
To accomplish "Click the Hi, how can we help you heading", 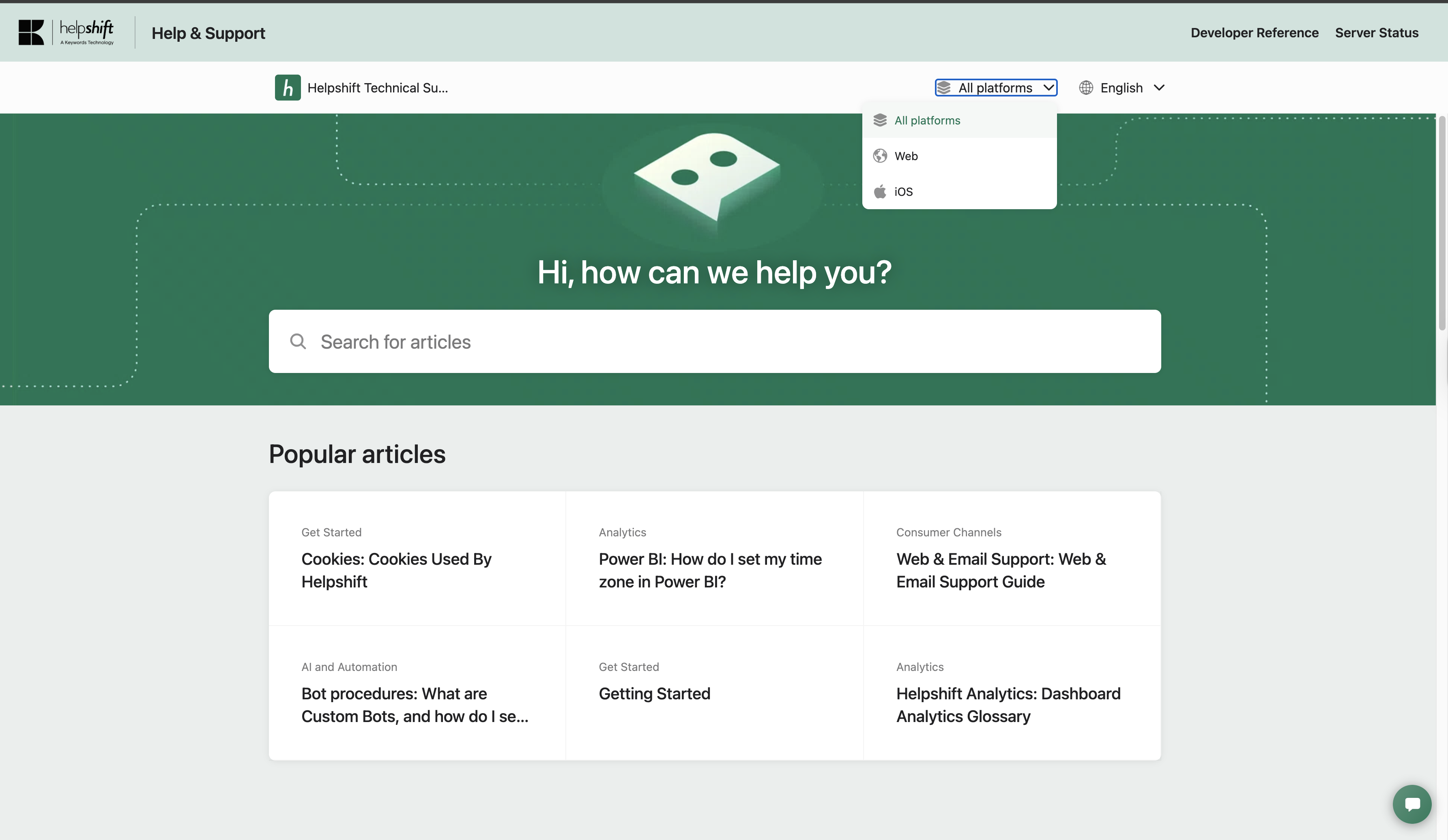I will pos(714,272).
